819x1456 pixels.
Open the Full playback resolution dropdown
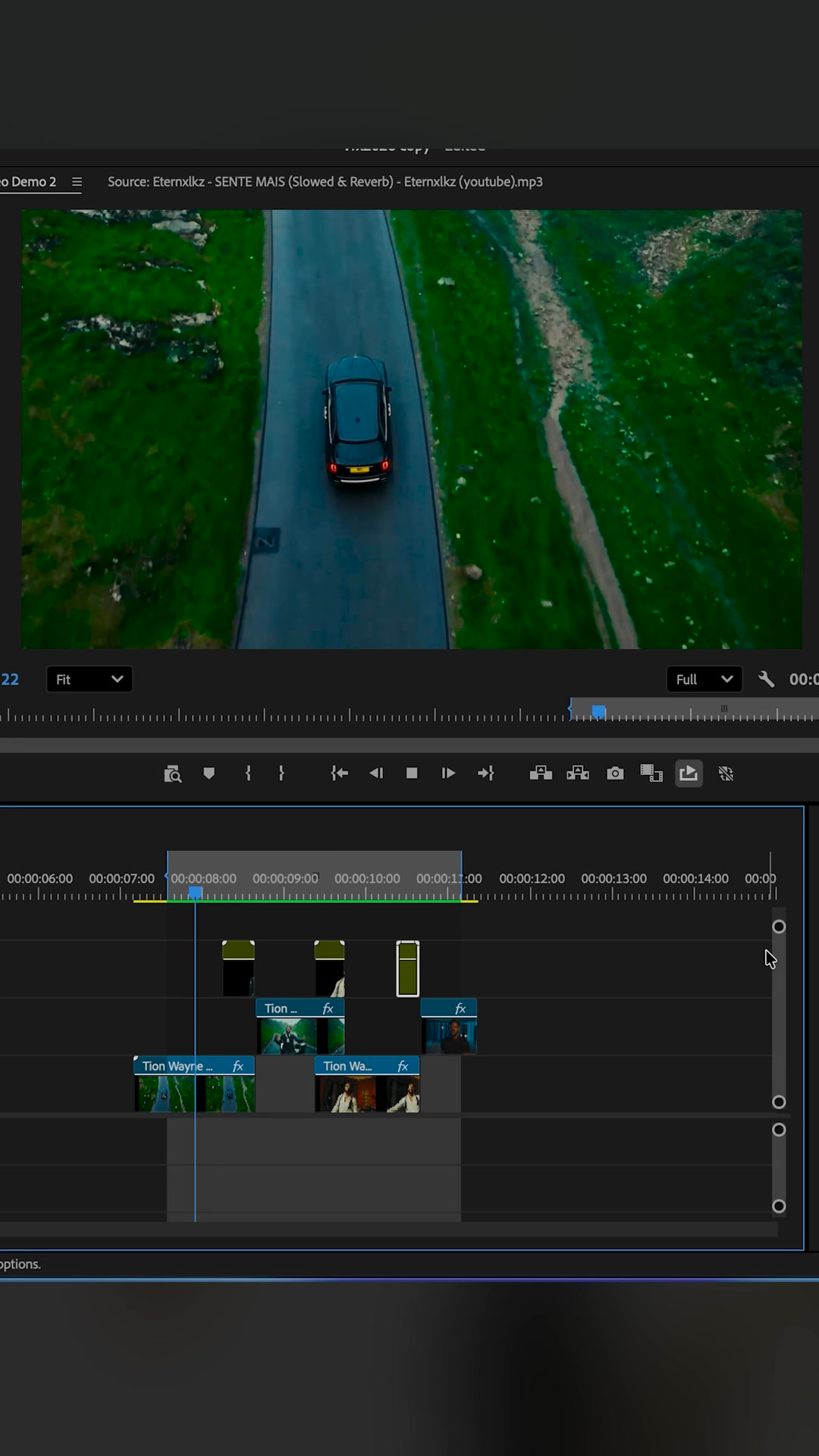click(x=704, y=679)
